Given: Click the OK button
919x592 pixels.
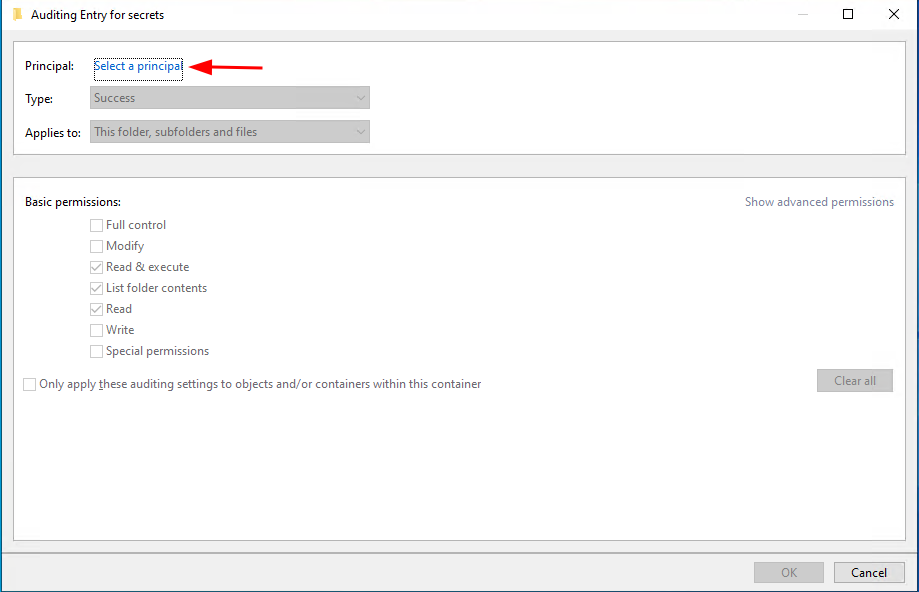Looking at the screenshot, I should pos(789,573).
